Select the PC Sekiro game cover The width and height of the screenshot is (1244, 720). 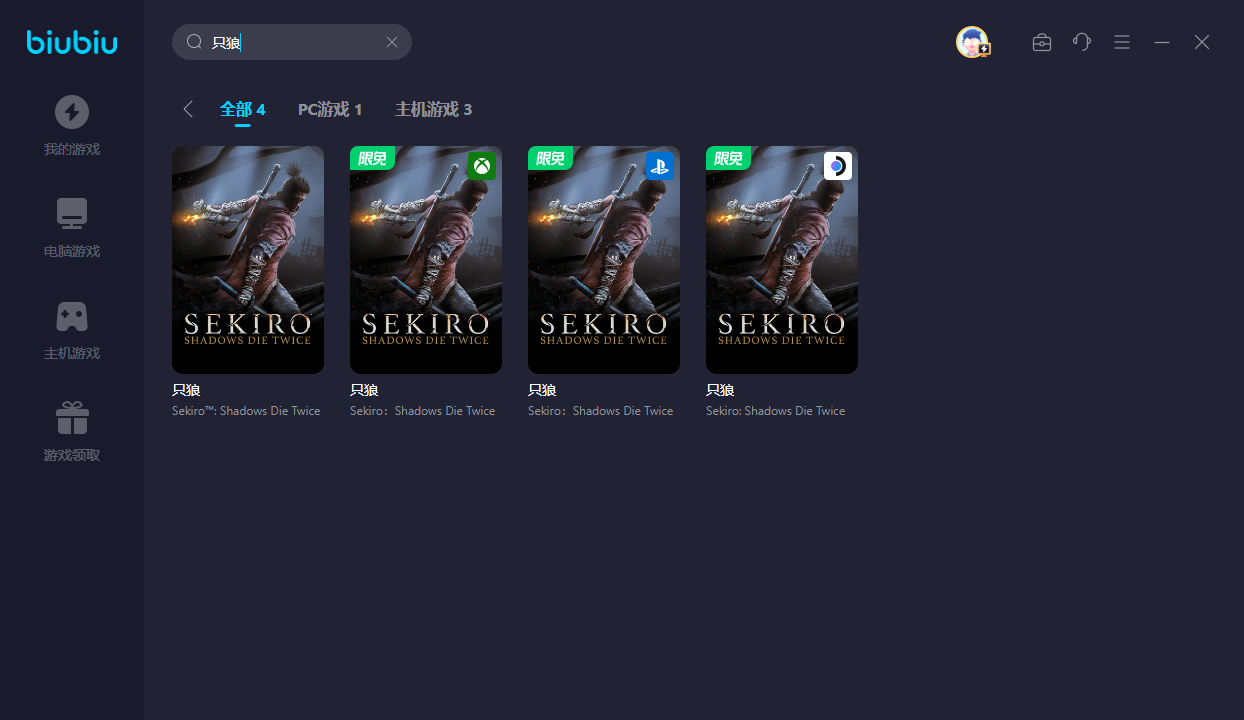coord(248,260)
